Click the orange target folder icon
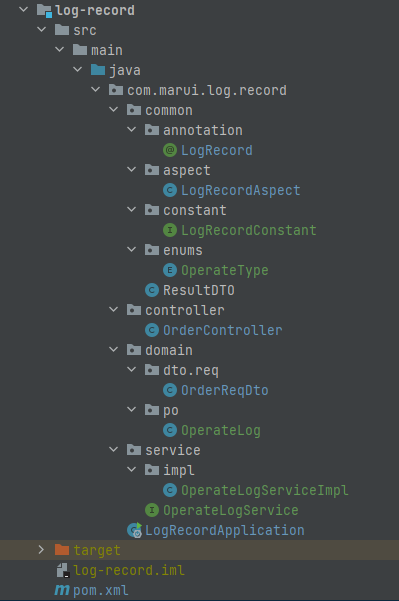This screenshot has width=399, height=601. (62, 550)
